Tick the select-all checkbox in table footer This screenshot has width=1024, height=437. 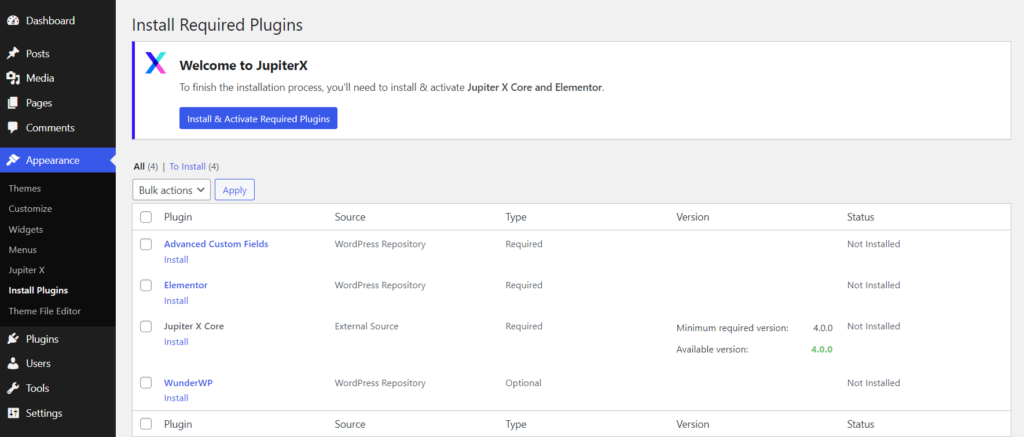tap(146, 424)
